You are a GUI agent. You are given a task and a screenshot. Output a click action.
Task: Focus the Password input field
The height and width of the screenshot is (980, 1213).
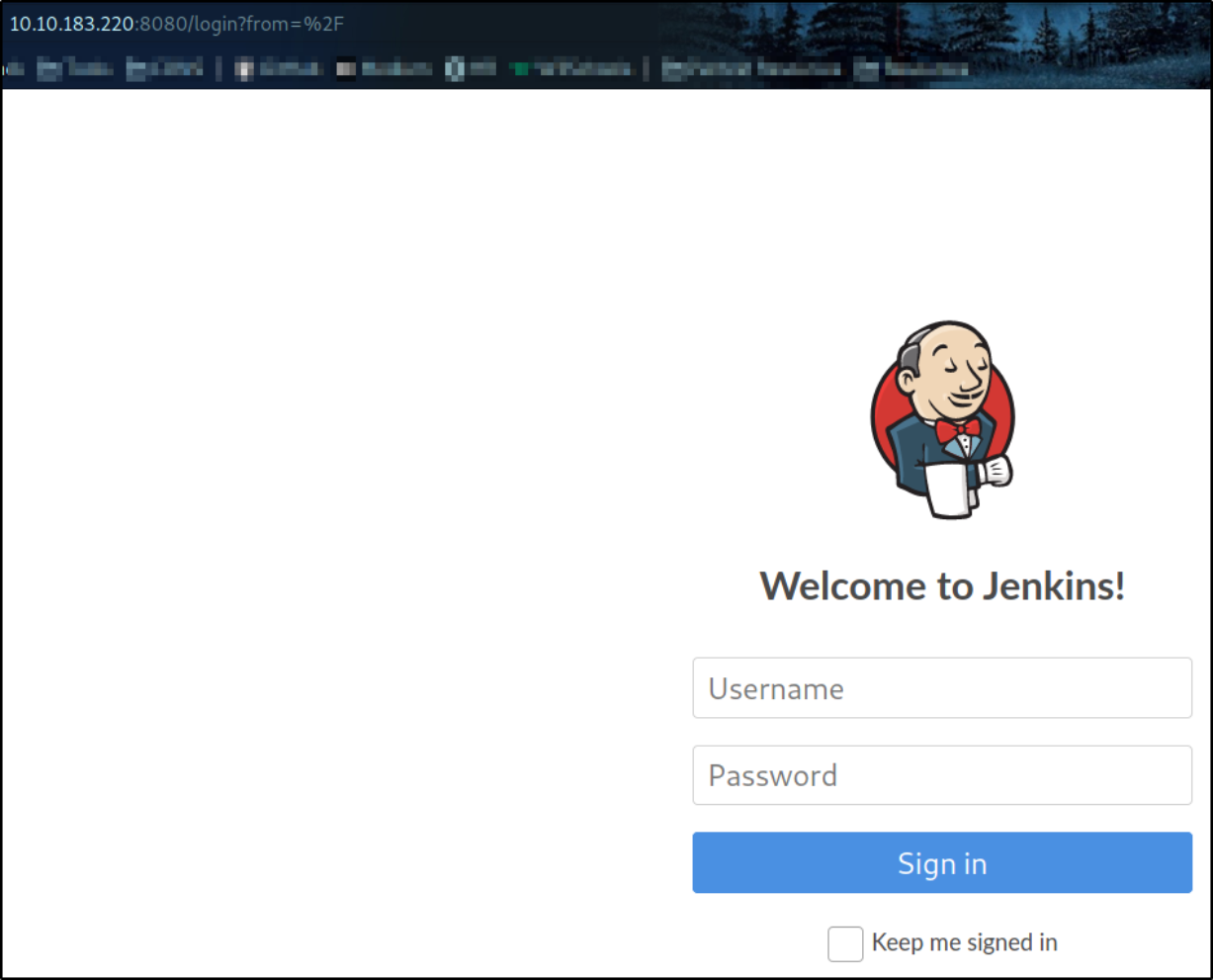pos(942,775)
